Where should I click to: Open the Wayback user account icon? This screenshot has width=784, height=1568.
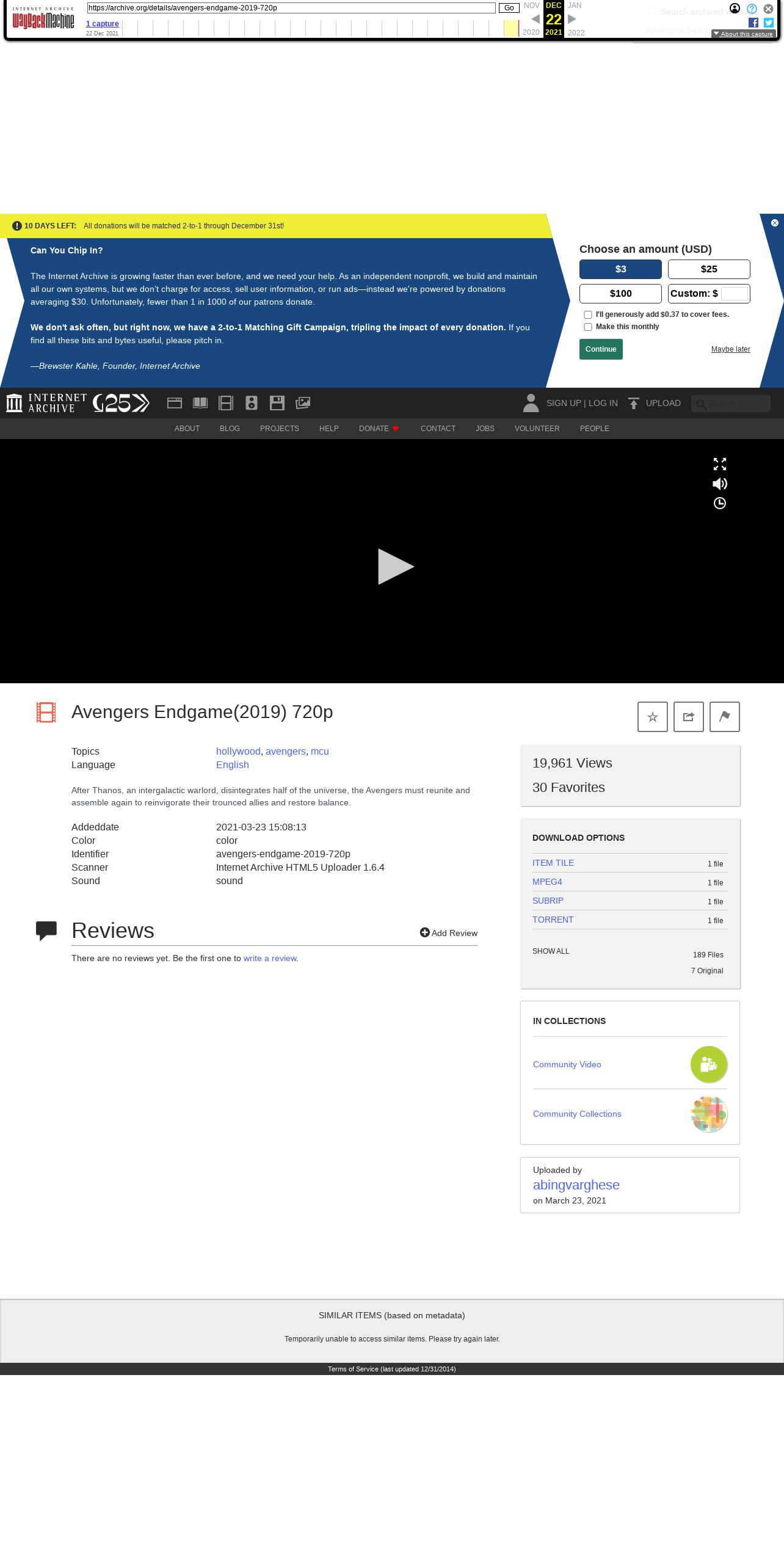(x=735, y=9)
